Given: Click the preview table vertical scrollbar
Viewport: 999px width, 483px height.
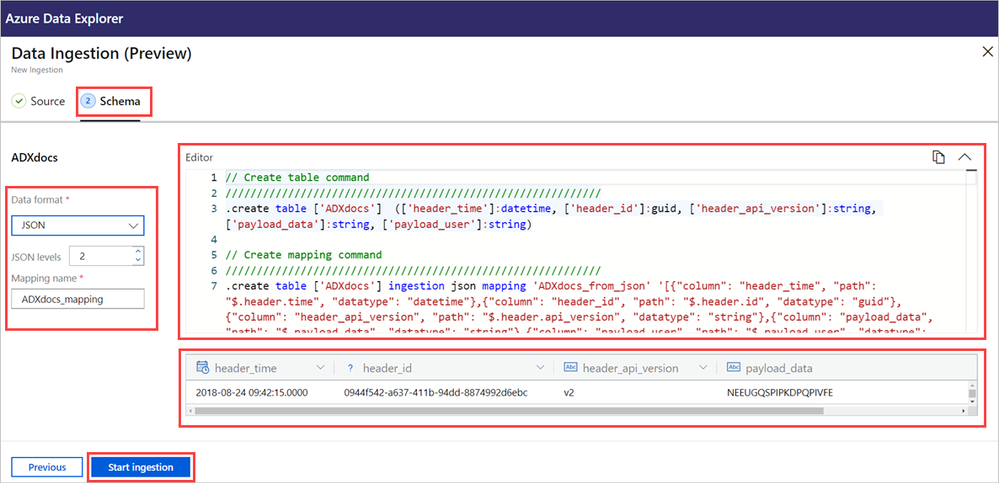Looking at the screenshot, I should click(x=972, y=393).
